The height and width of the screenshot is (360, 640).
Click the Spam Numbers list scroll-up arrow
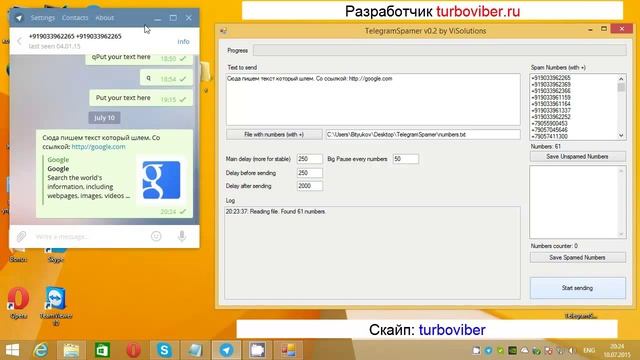click(x=621, y=78)
